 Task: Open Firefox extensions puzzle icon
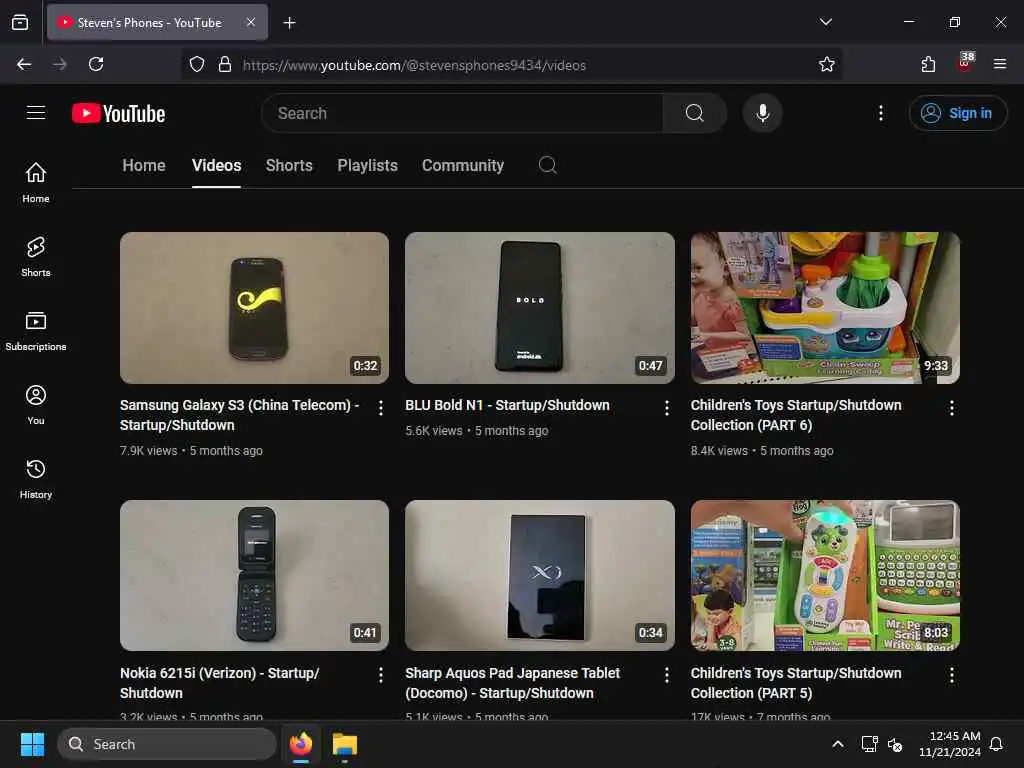pos(928,64)
